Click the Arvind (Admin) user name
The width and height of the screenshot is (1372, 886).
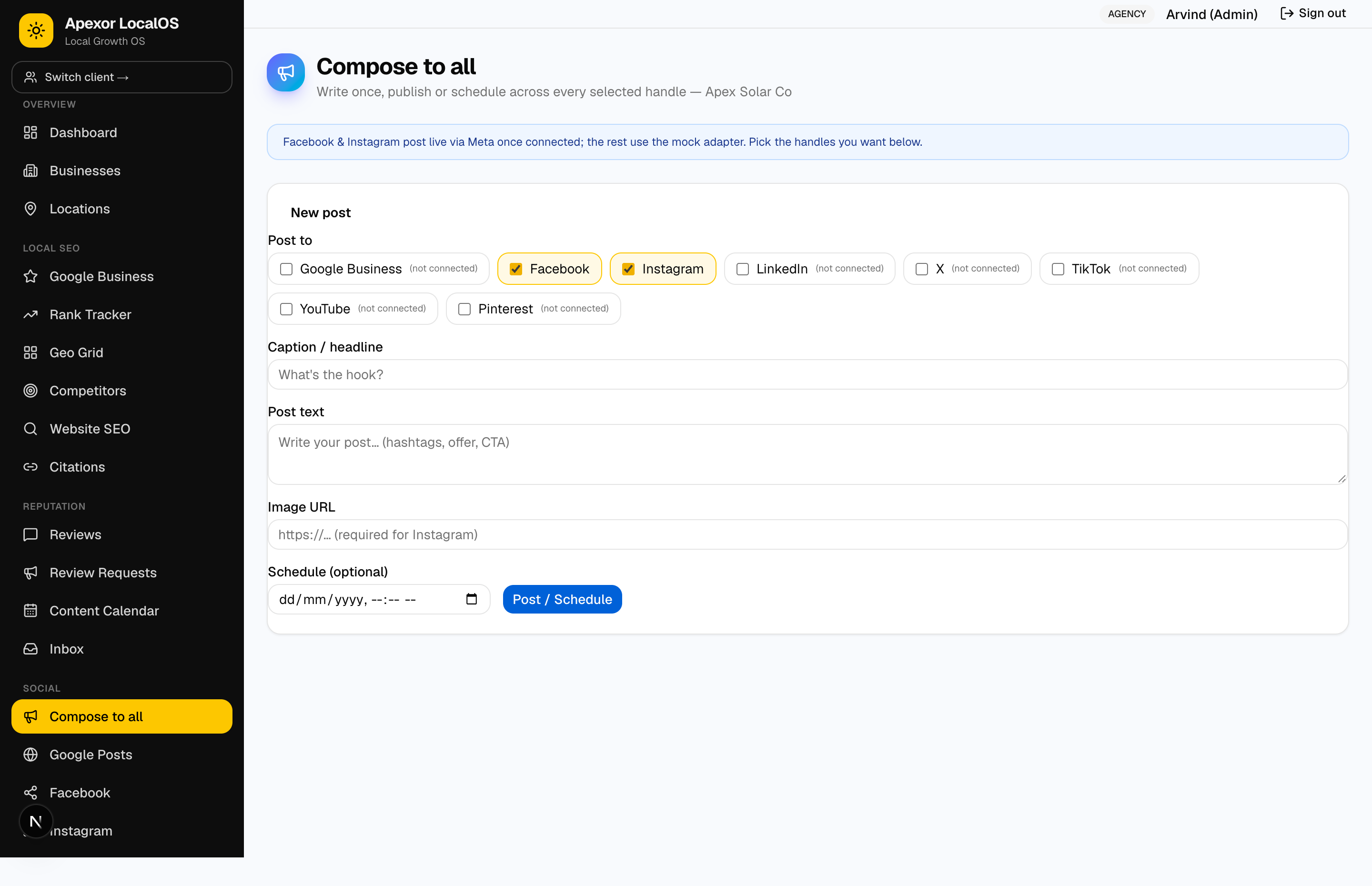tap(1211, 14)
